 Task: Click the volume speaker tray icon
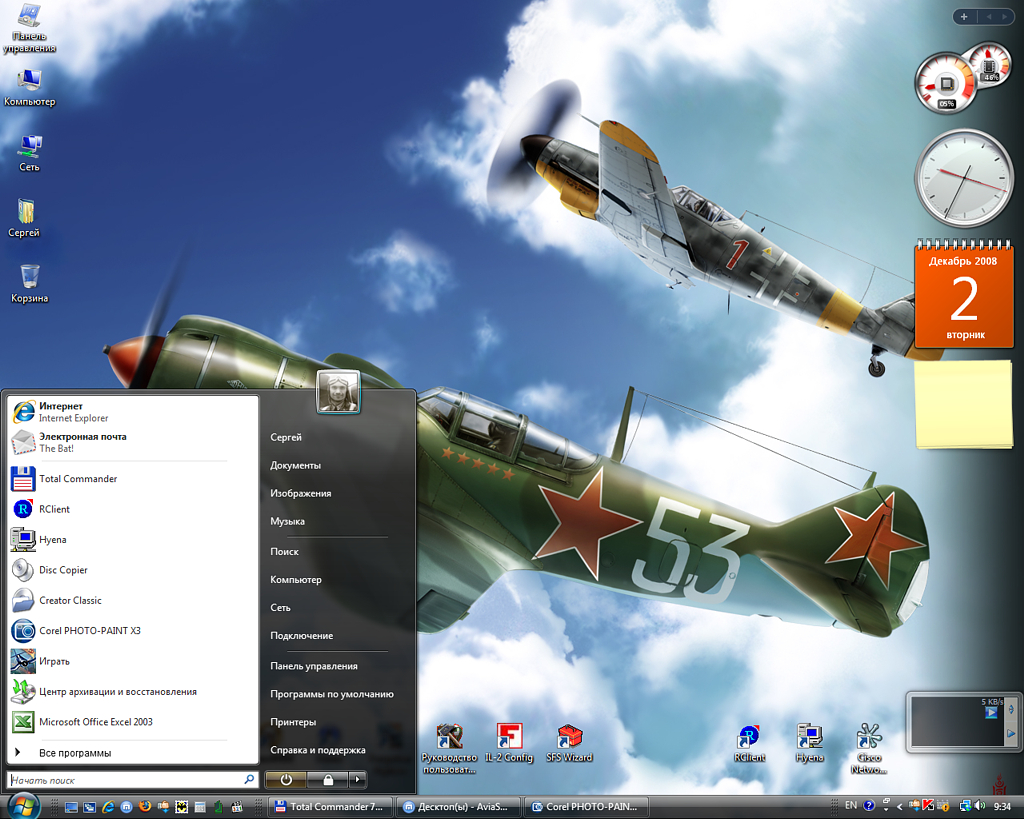coord(981,806)
